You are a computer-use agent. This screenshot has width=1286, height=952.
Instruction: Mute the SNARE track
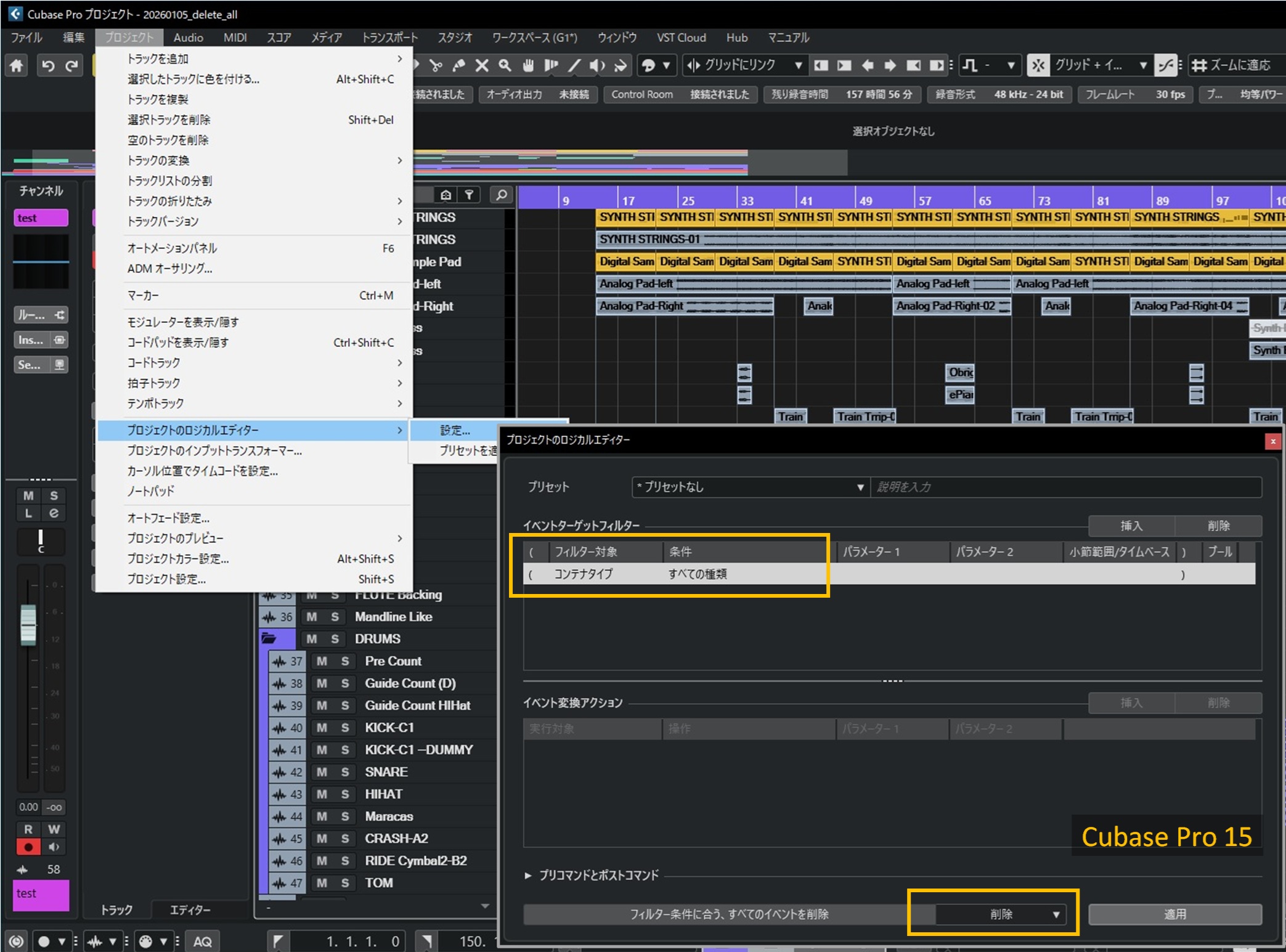pos(322,772)
